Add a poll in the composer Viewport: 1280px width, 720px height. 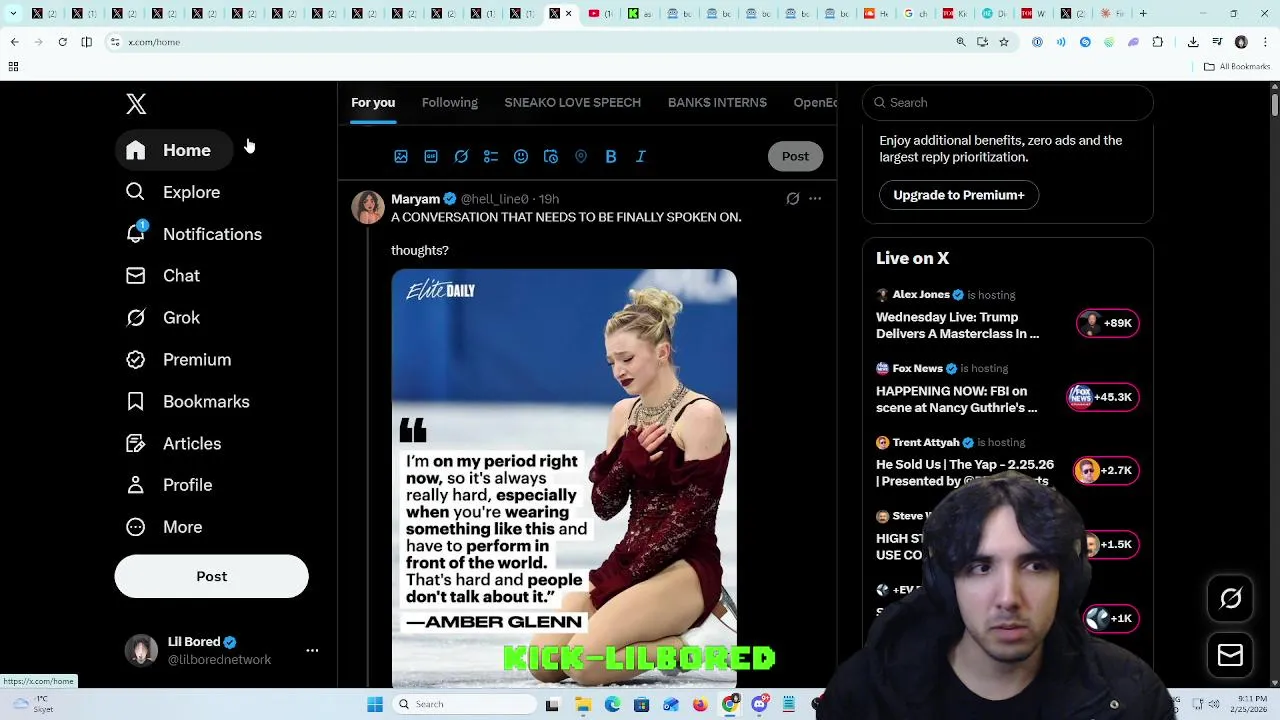tap(491, 156)
